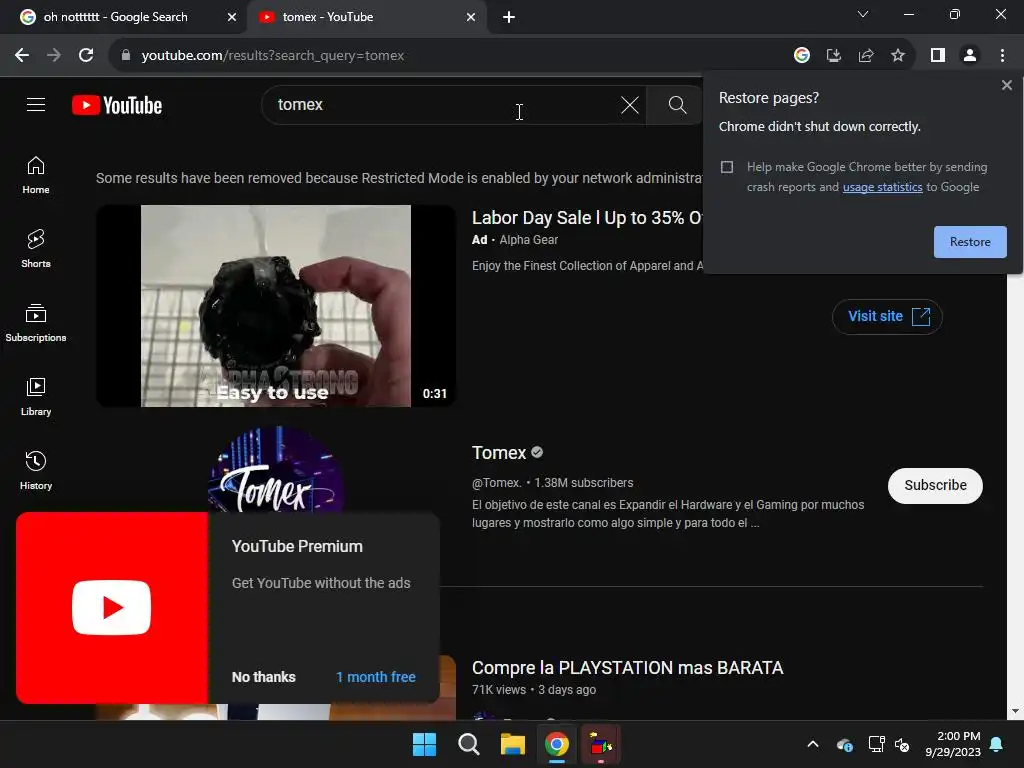Viewport: 1024px width, 768px height.
Task: Check the send crash reports checkbox
Action: click(x=727, y=167)
